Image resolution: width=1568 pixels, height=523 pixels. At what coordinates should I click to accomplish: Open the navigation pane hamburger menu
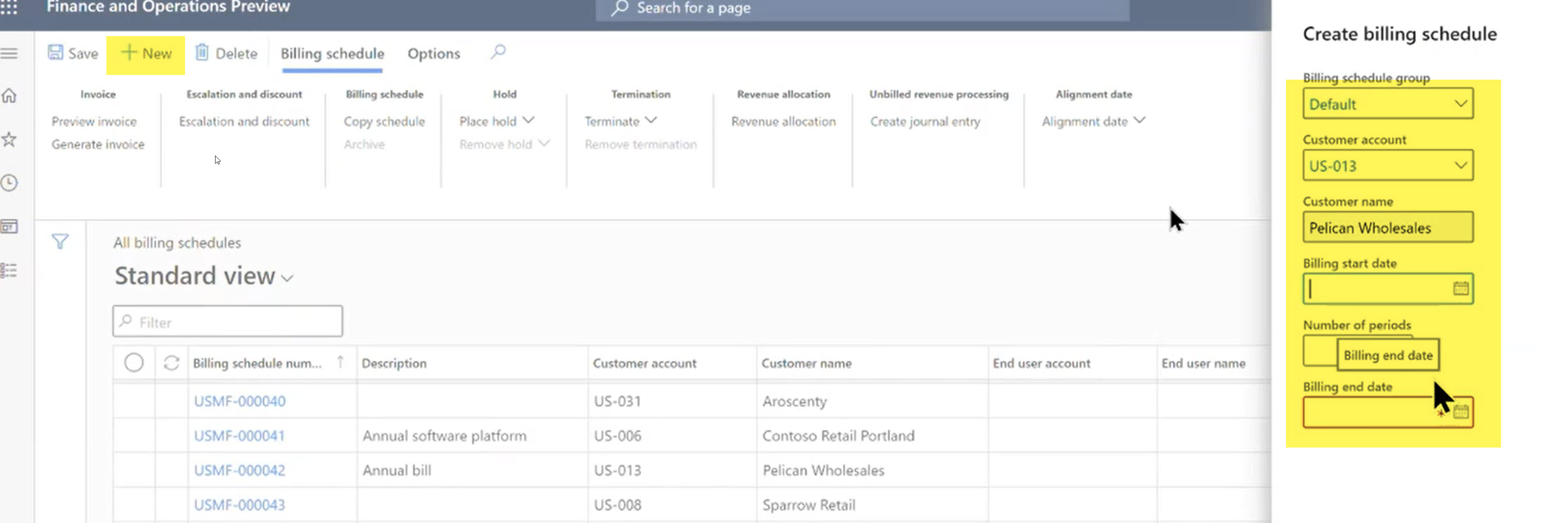(x=9, y=53)
